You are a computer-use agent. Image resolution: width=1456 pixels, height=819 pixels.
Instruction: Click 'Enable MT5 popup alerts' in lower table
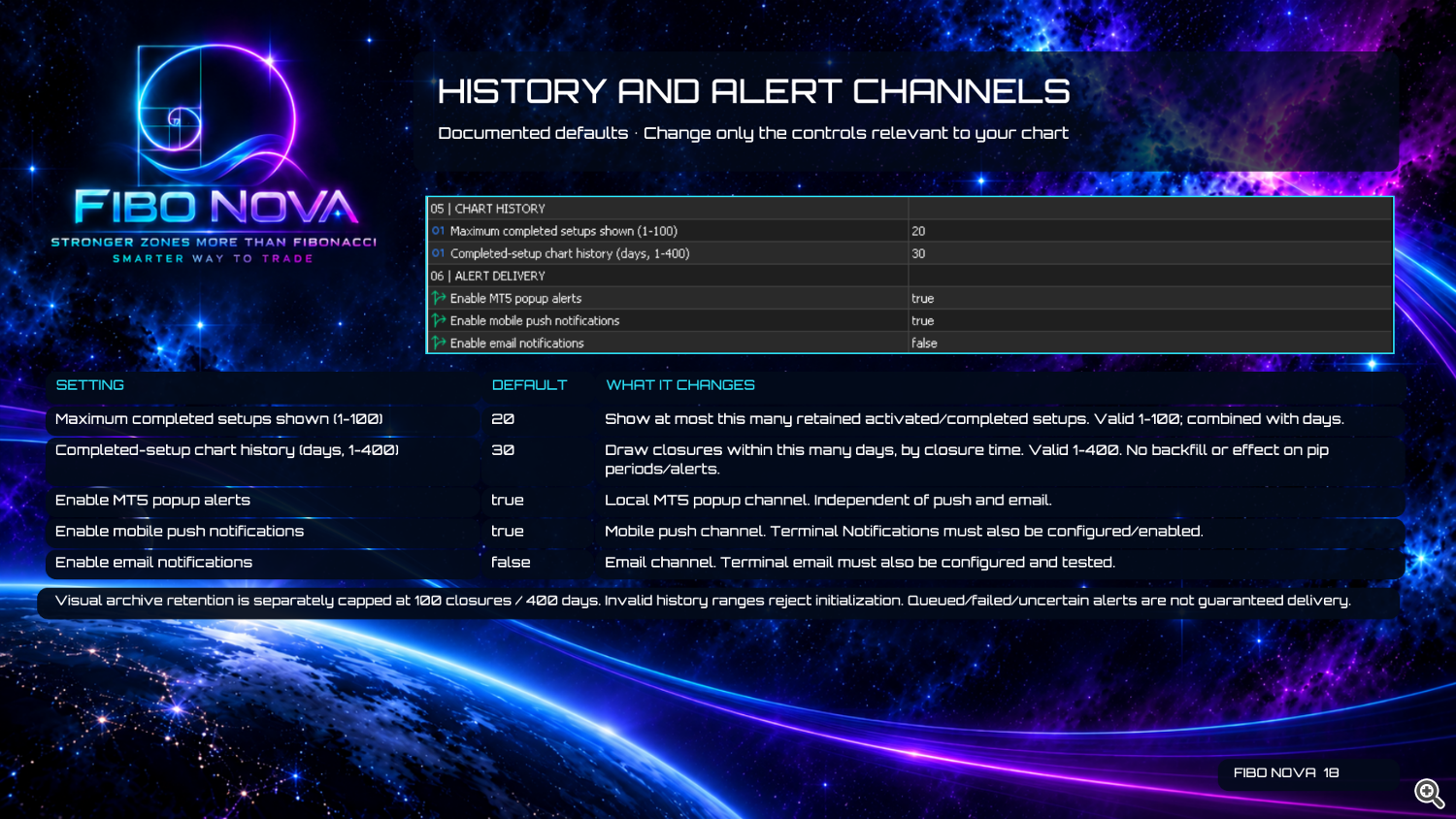point(152,501)
